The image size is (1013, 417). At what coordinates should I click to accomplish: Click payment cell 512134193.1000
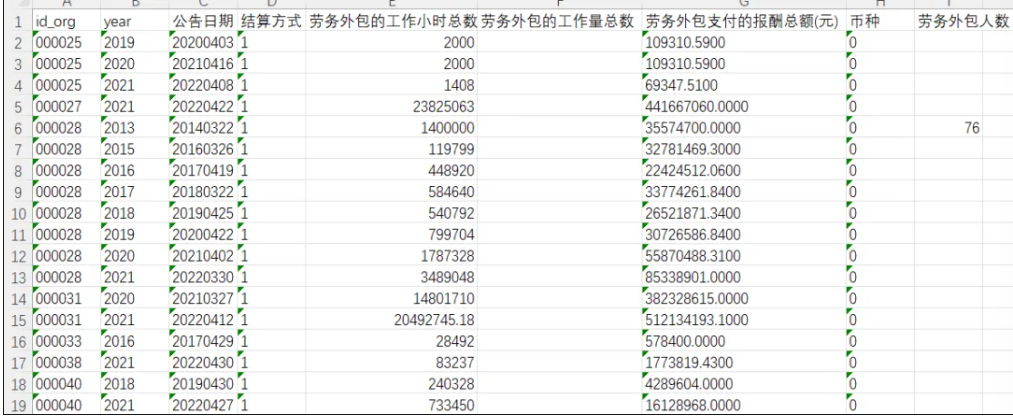coord(744,320)
